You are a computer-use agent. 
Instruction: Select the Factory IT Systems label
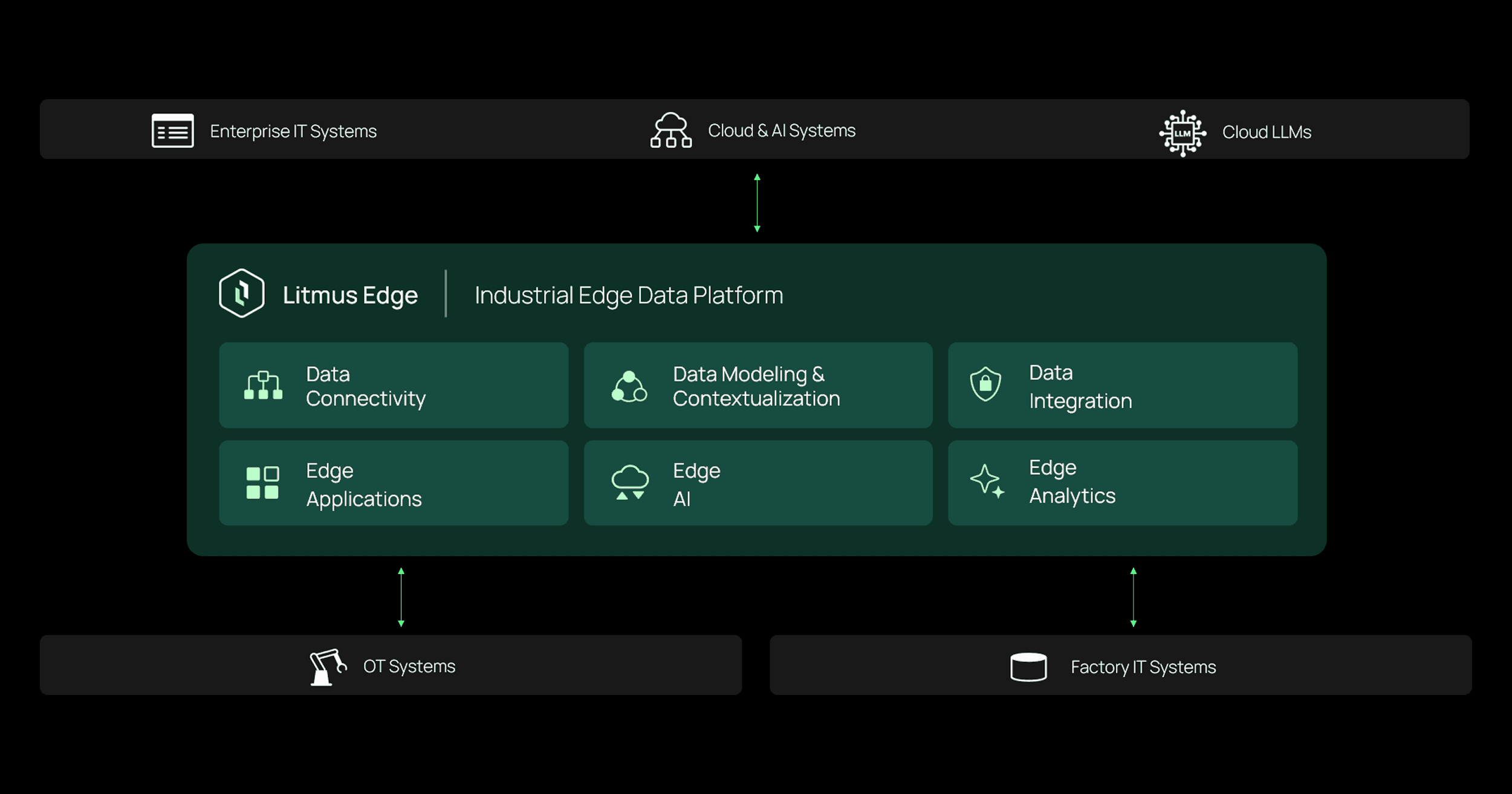pos(1143,667)
